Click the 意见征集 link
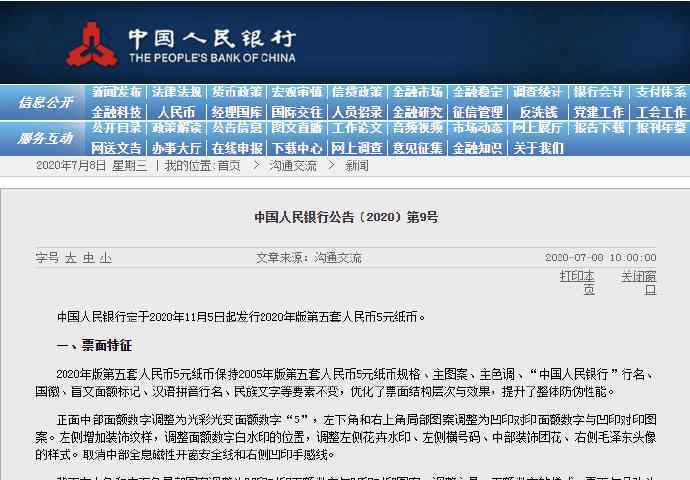This screenshot has width=690, height=480. point(418,148)
